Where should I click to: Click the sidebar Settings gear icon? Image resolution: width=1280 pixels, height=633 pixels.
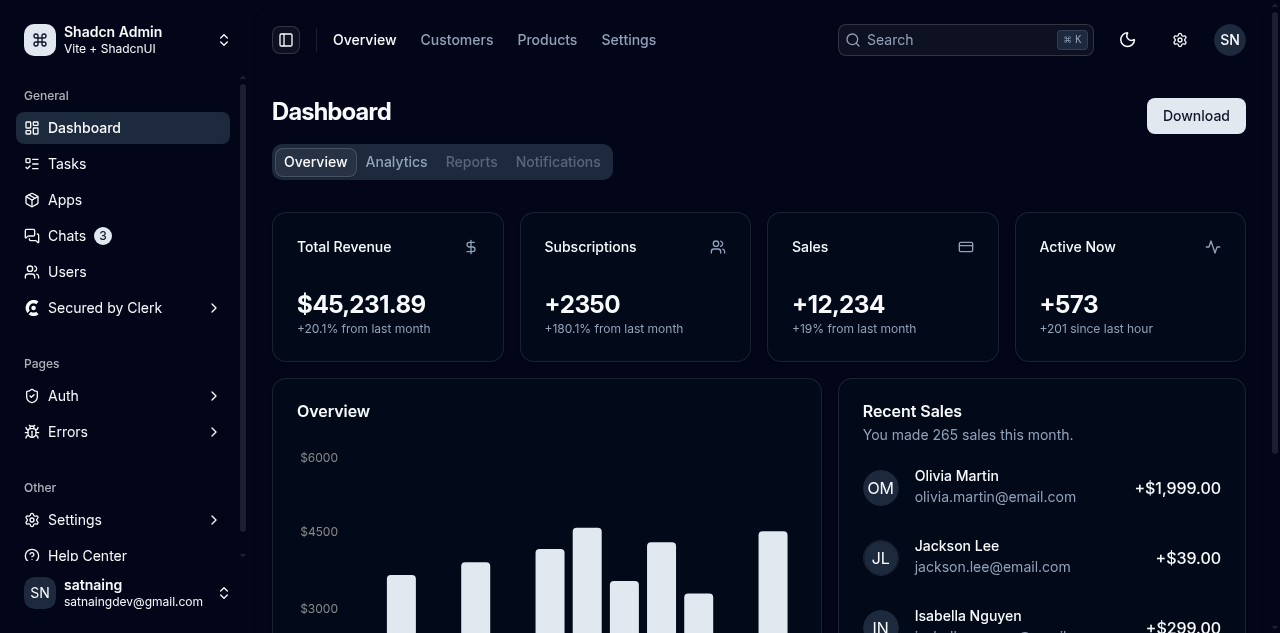(32, 520)
